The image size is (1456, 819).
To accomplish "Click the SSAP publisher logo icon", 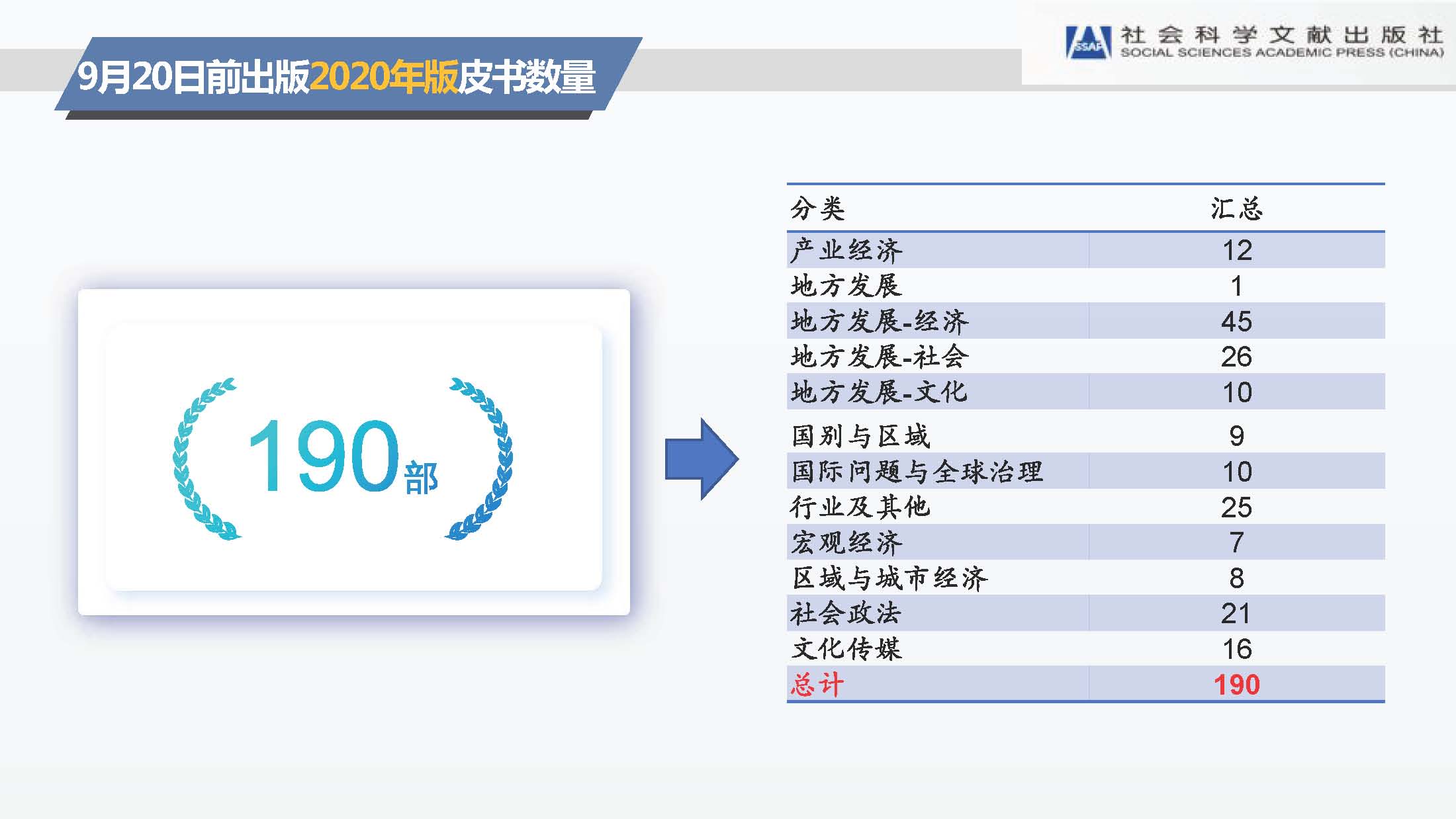I will click(1088, 42).
